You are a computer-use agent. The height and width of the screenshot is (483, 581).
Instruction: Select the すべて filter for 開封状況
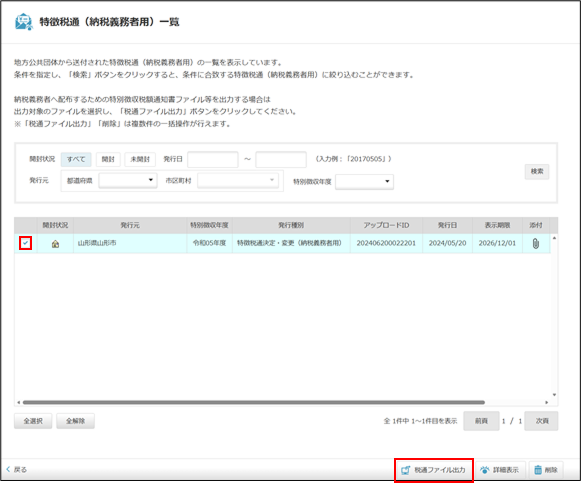tap(76, 159)
